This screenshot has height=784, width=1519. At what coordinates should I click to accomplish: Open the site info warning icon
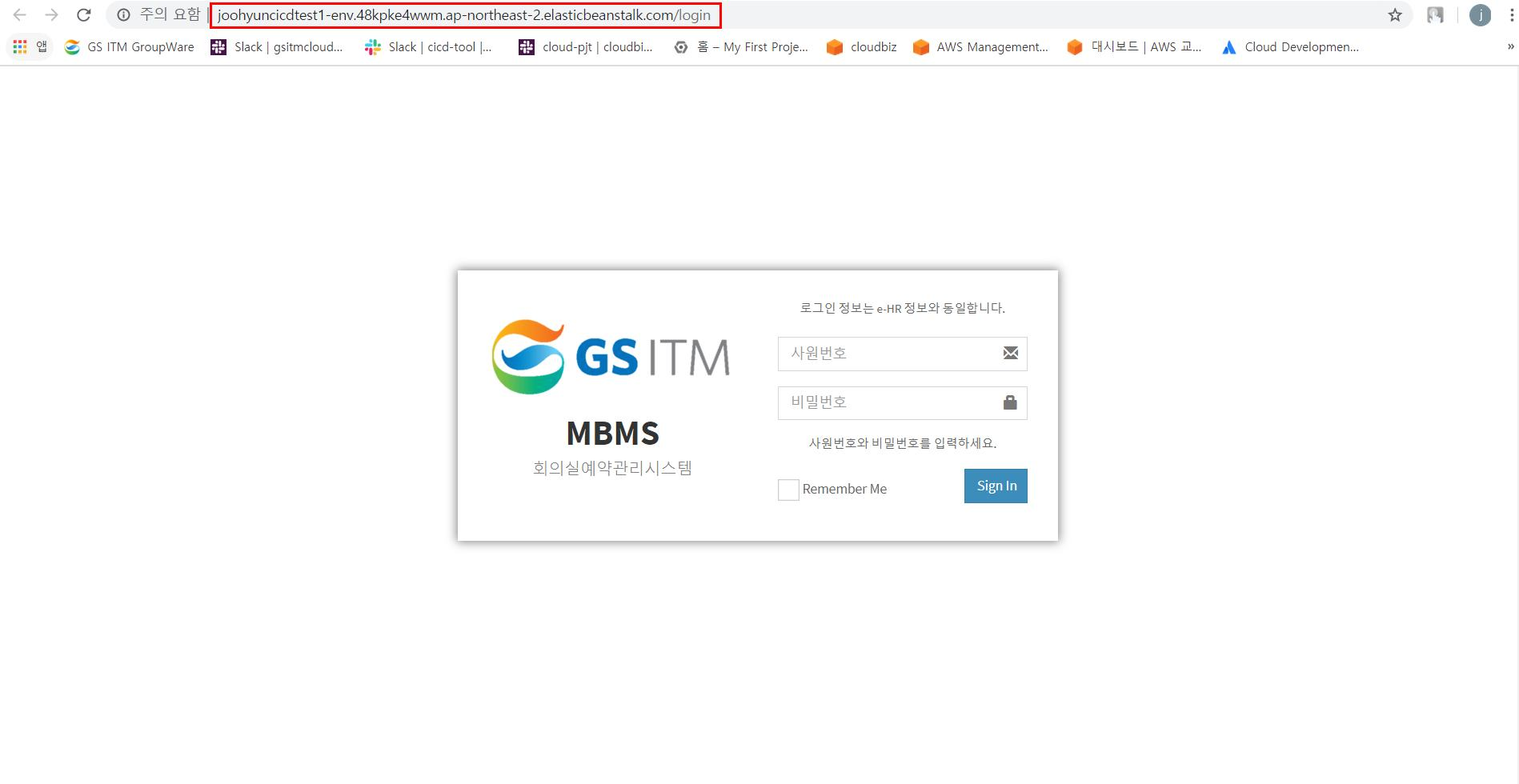[123, 15]
